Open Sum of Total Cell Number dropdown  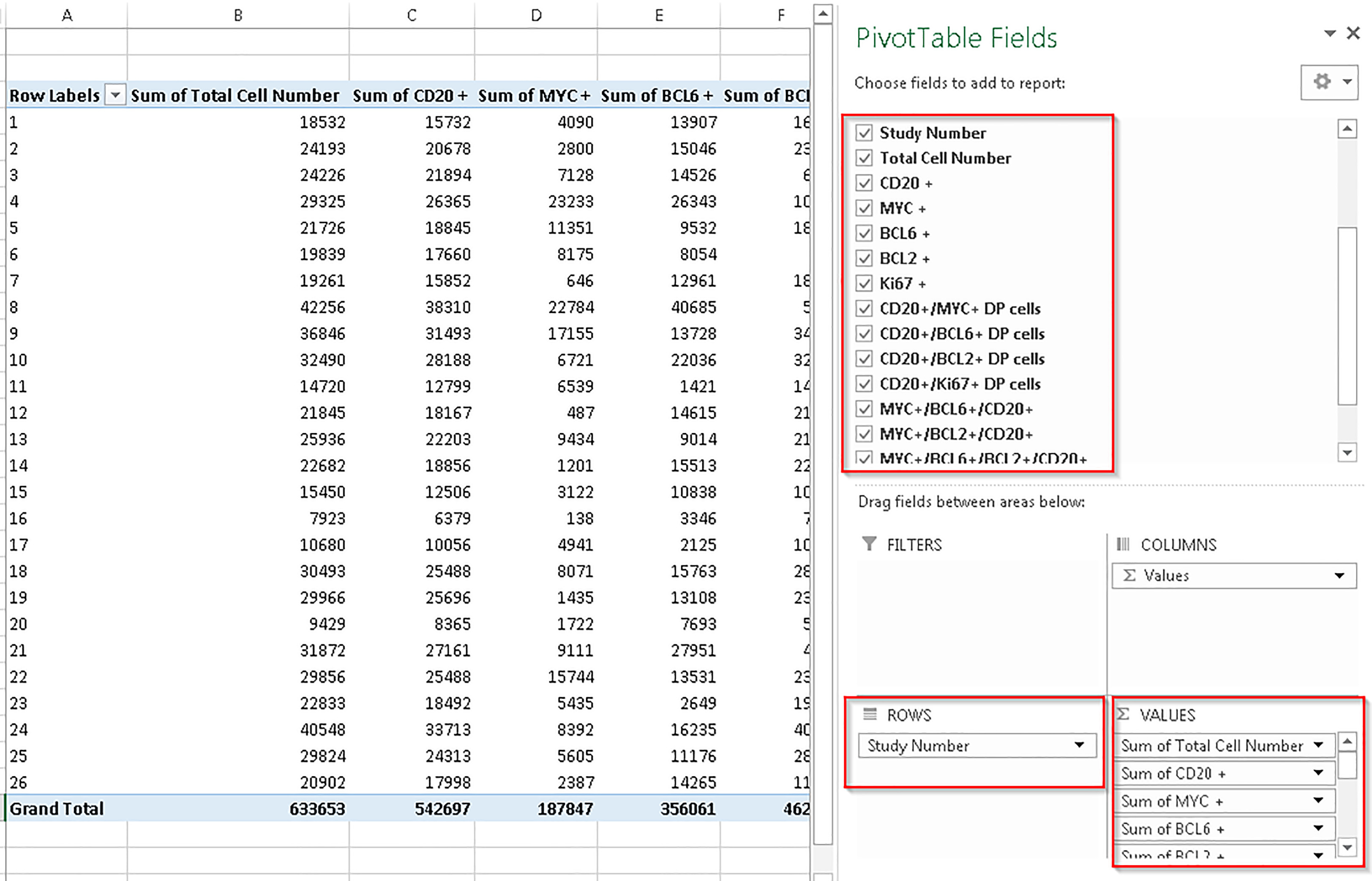click(x=1318, y=745)
